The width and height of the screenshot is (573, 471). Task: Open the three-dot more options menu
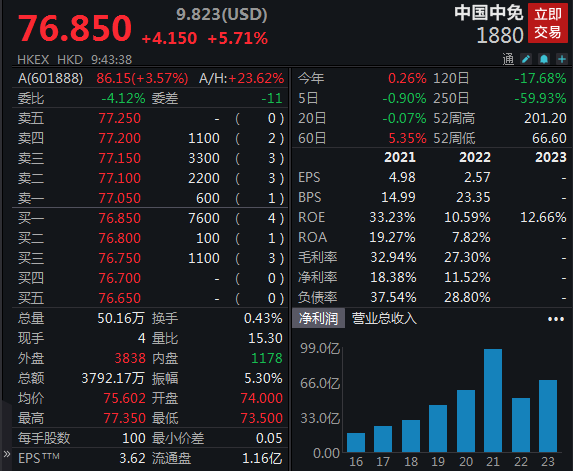(556, 319)
